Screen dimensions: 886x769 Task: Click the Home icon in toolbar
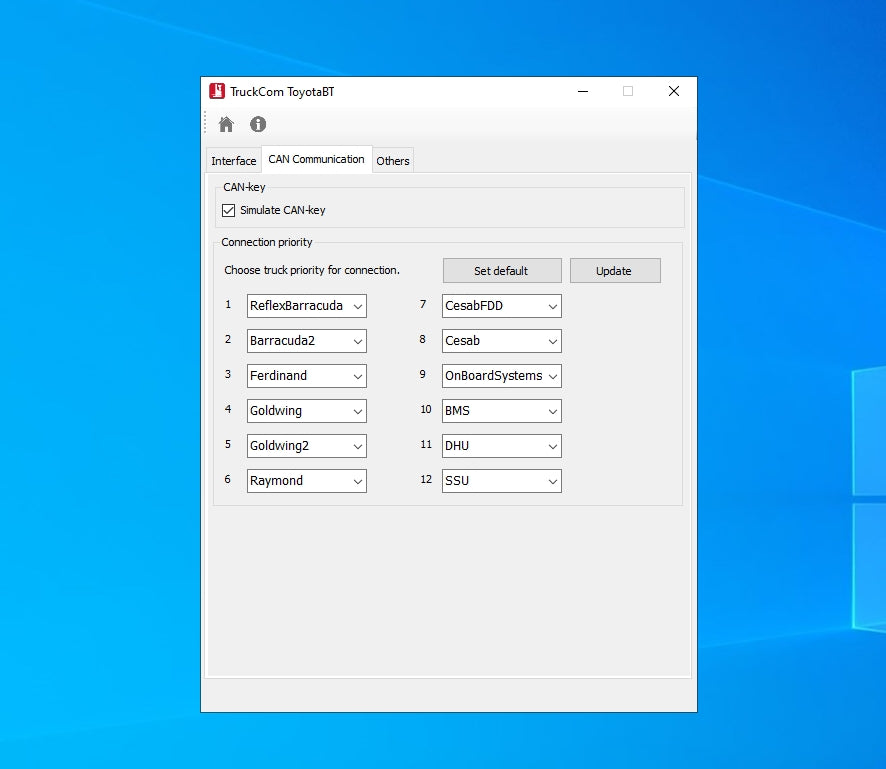pyautogui.click(x=227, y=124)
